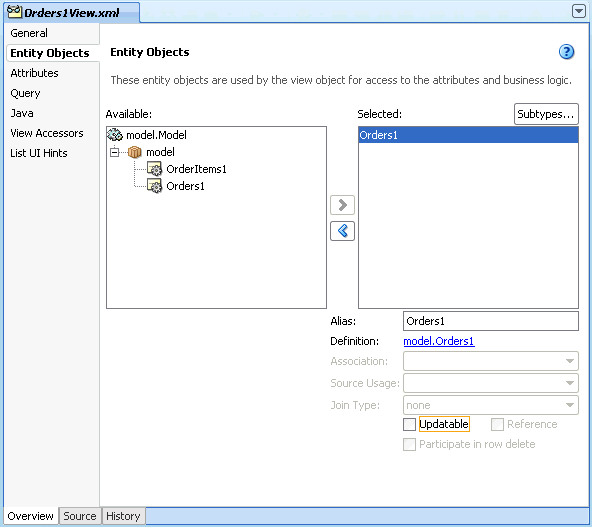Switch to the Source tab
The width and height of the screenshot is (592, 527).
[x=80, y=516]
